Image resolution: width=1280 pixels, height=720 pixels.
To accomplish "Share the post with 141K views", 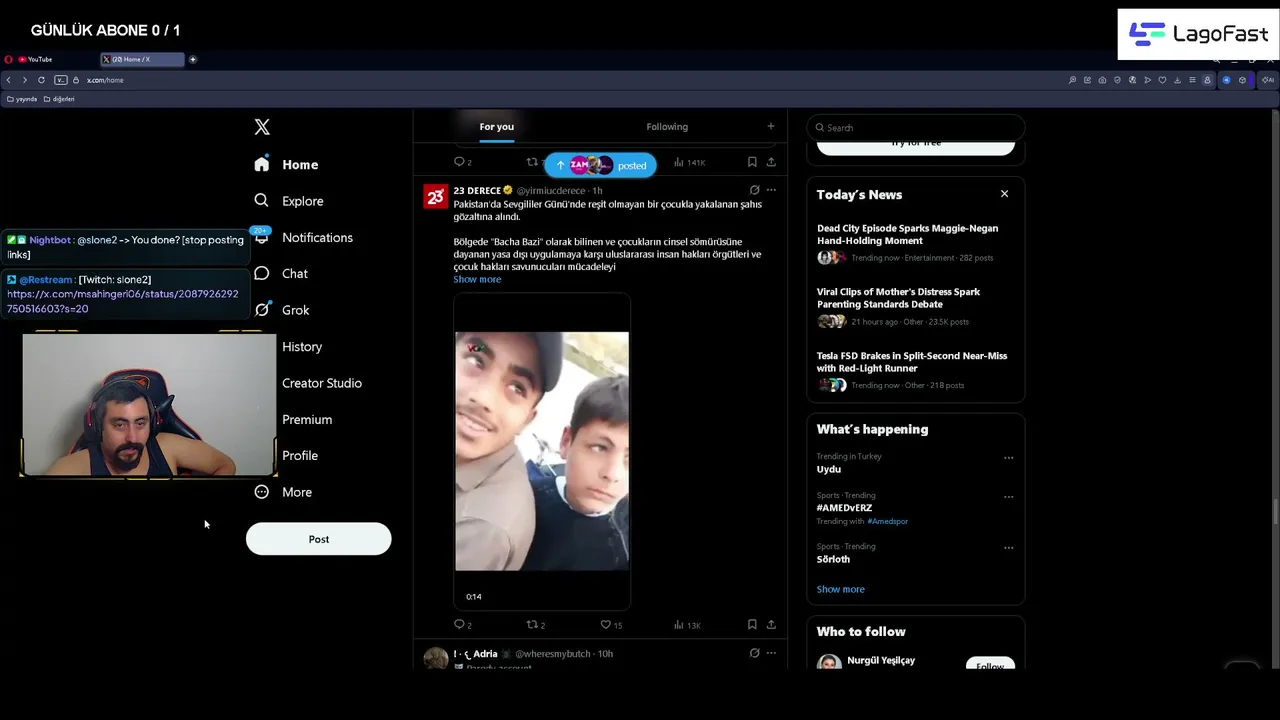I will coord(771,162).
